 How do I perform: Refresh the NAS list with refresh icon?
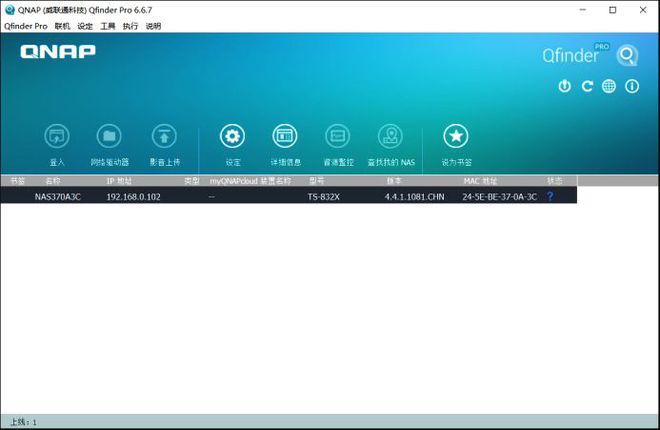click(x=587, y=86)
